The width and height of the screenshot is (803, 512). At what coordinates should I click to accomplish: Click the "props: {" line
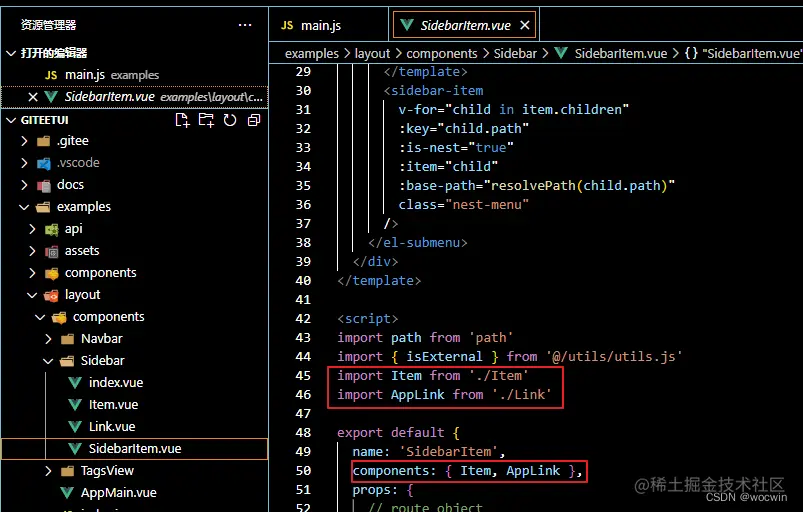tap(383, 490)
